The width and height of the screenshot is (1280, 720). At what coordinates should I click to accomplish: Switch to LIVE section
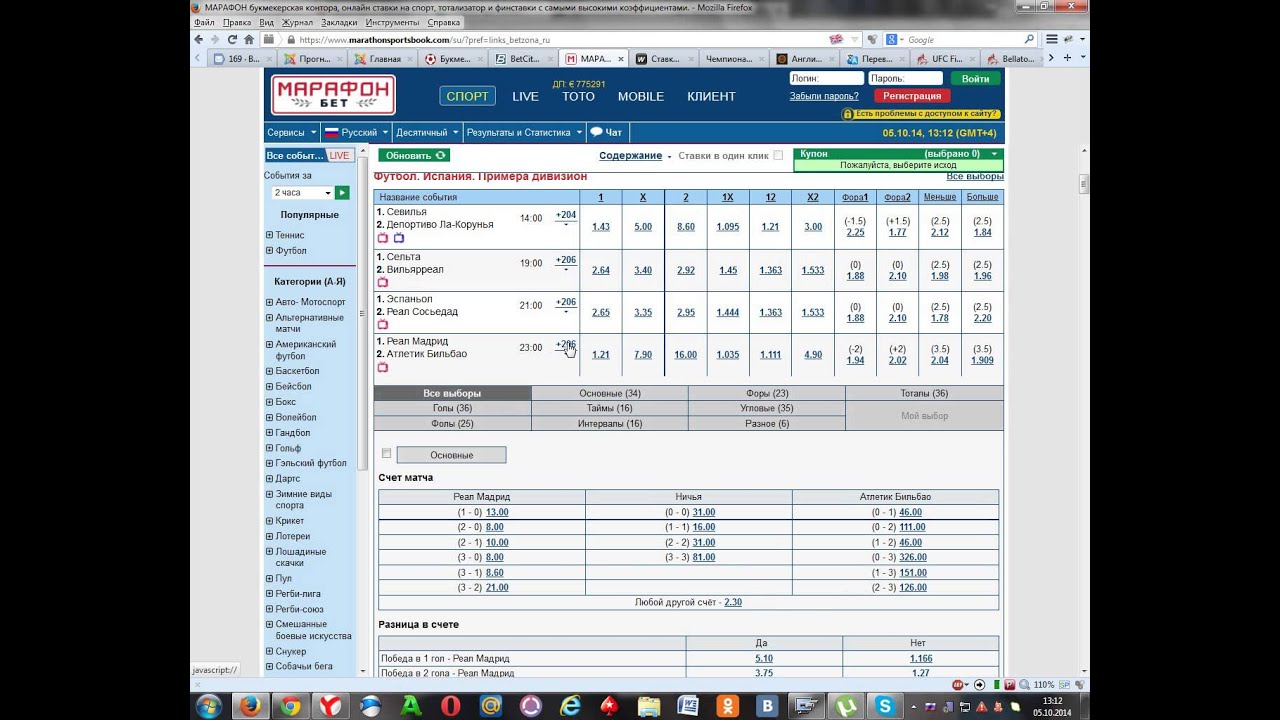click(525, 96)
